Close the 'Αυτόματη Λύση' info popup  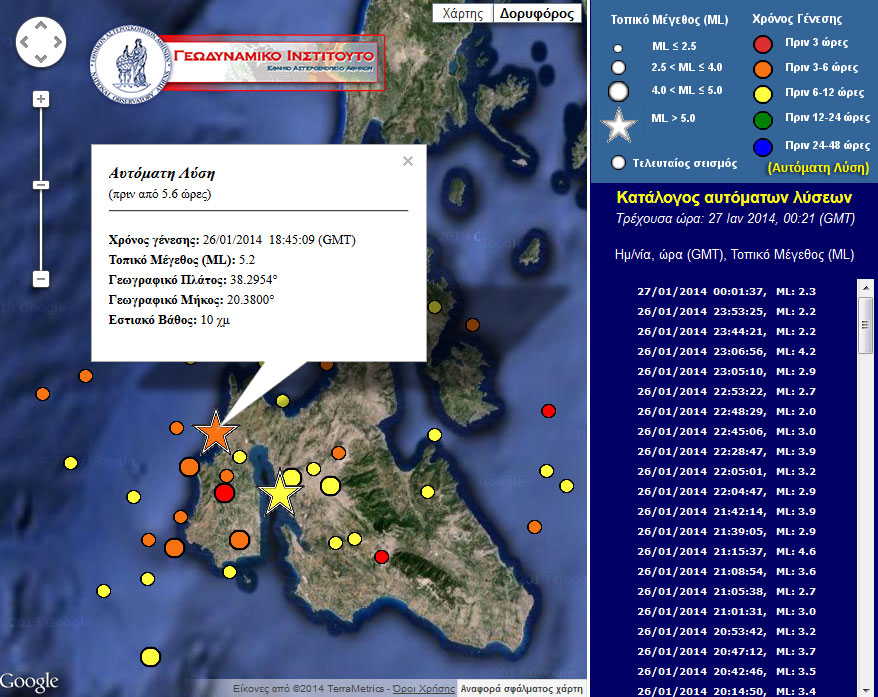coord(407,160)
